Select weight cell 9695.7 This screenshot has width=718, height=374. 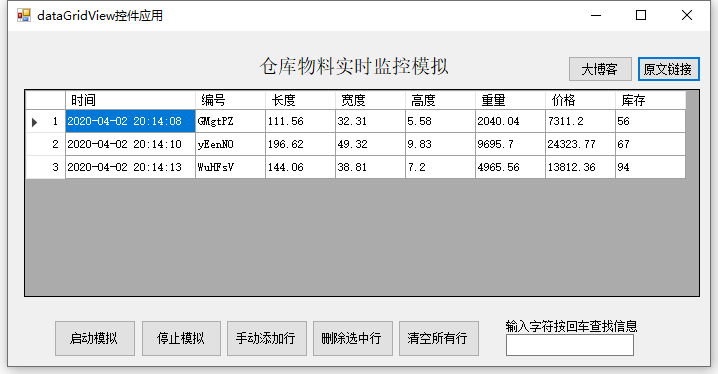pyautogui.click(x=511, y=144)
